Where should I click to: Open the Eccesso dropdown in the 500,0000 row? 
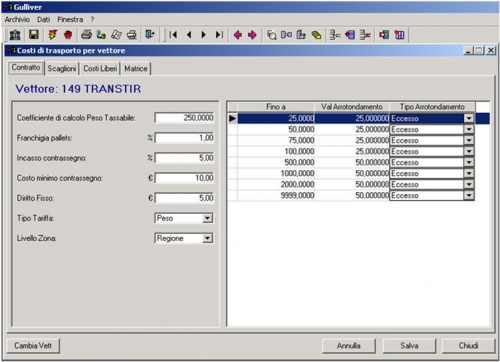point(469,162)
